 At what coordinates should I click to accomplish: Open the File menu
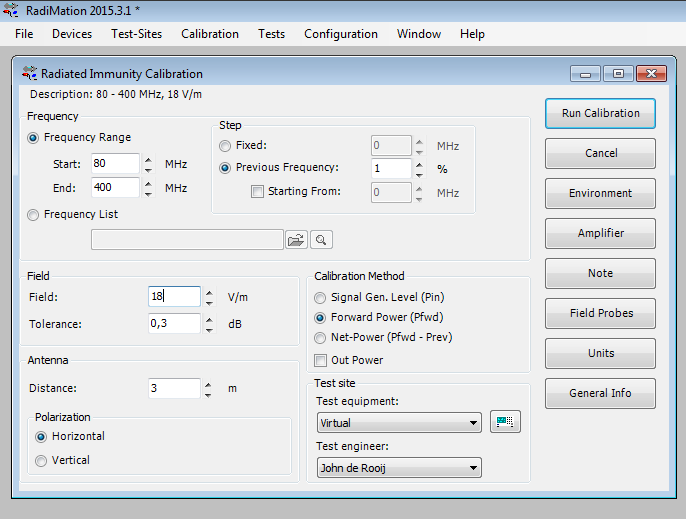[x=24, y=34]
